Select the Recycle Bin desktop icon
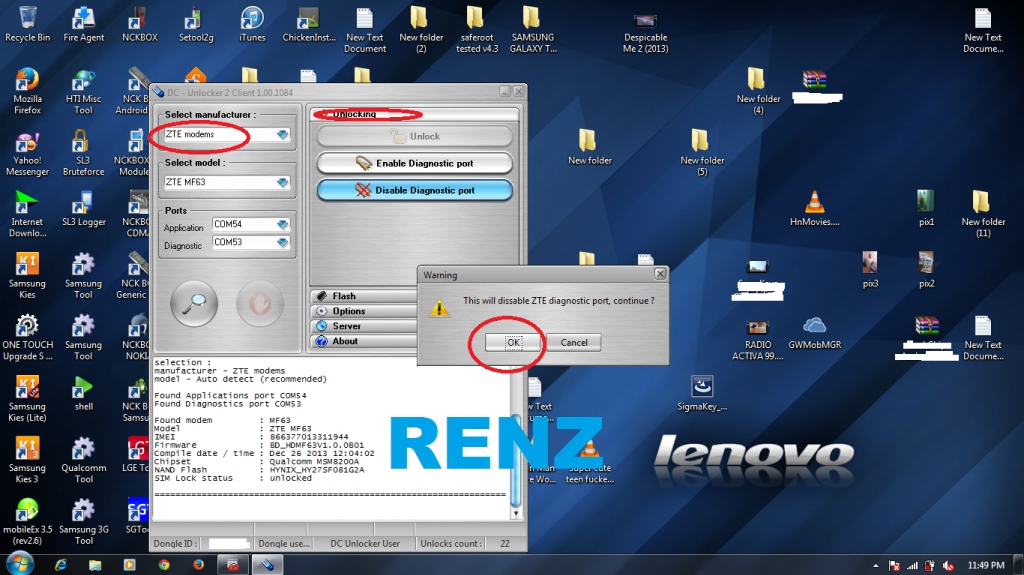This screenshot has height=575, width=1024. [27, 24]
